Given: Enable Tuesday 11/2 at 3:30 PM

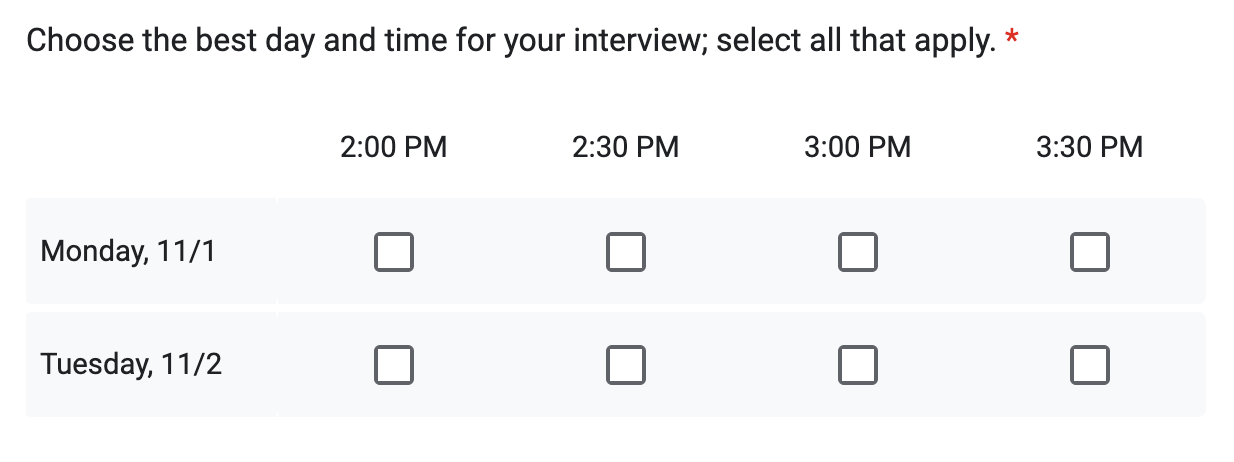Looking at the screenshot, I should (x=1090, y=365).
